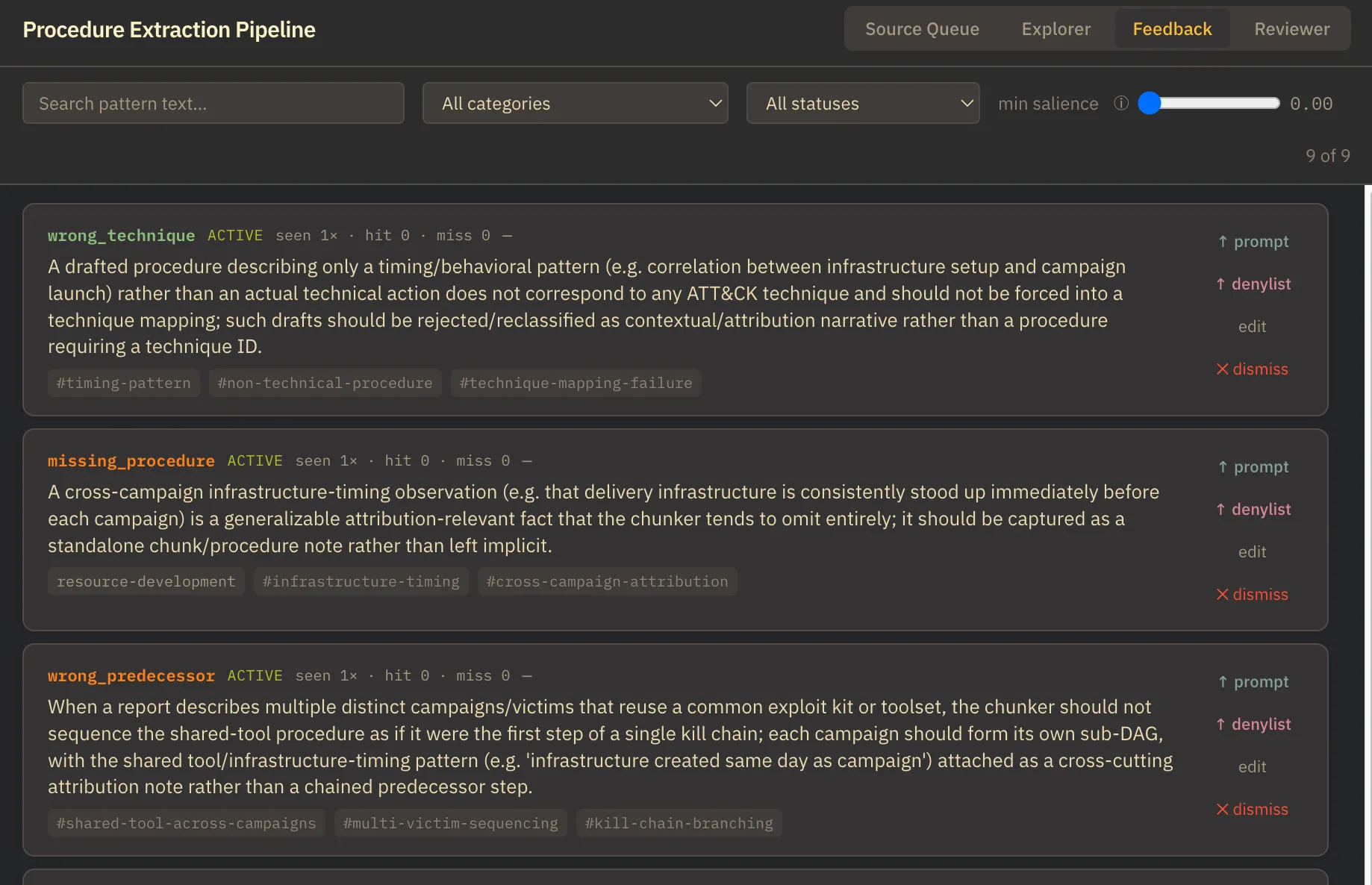The height and width of the screenshot is (885, 1372).
Task: Promote wrong_predecessor pattern to prompt
Action: (x=1253, y=681)
